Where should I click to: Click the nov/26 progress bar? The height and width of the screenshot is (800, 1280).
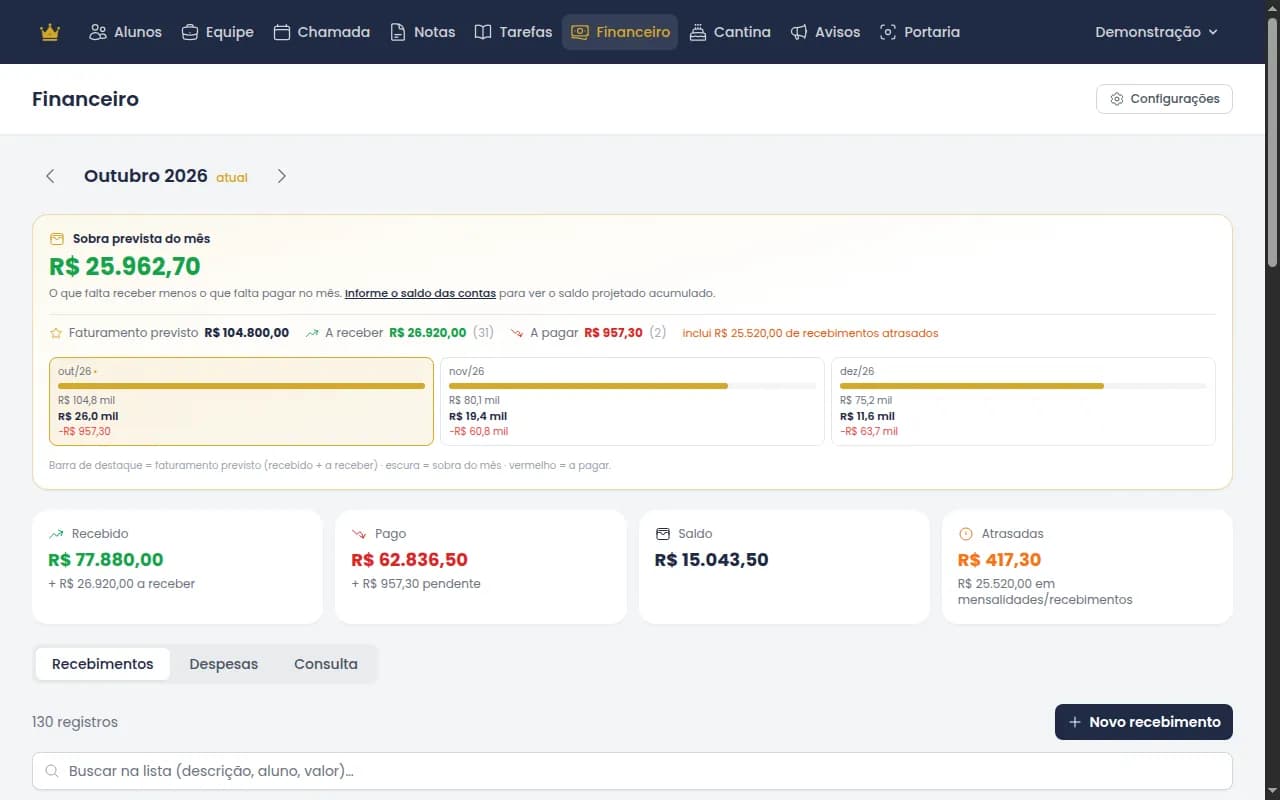coord(632,386)
